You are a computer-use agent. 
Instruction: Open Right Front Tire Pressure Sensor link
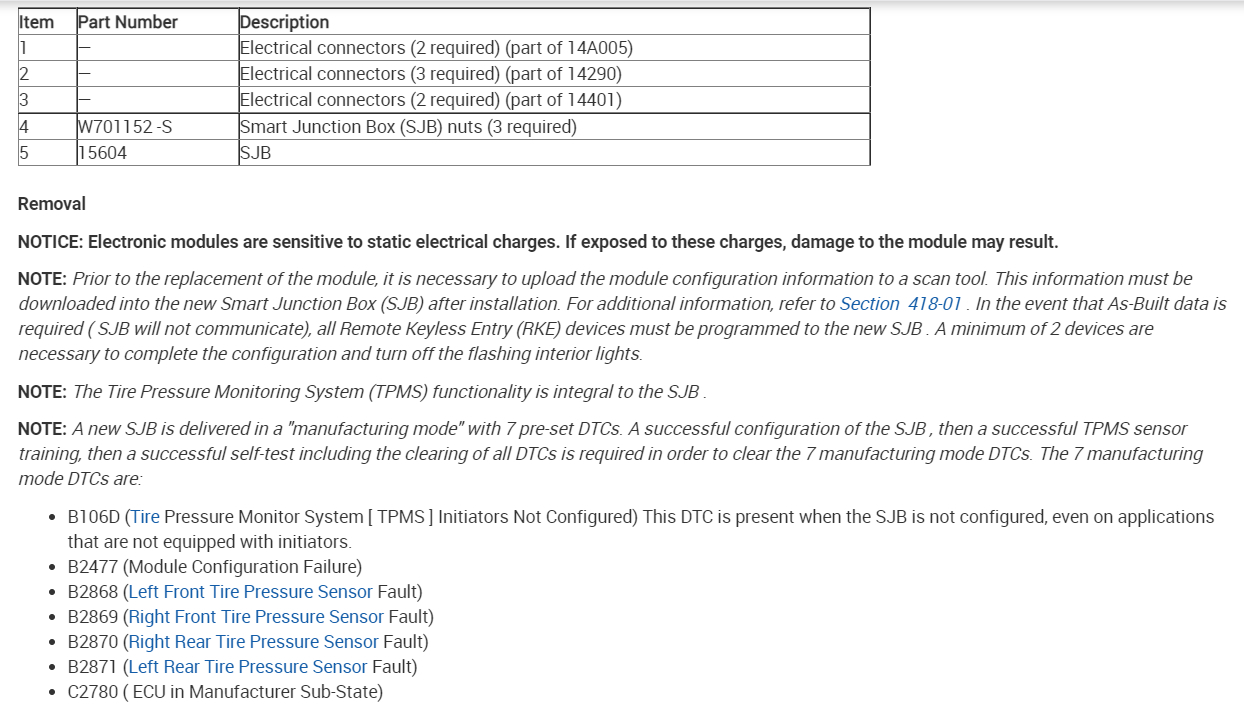point(256,617)
